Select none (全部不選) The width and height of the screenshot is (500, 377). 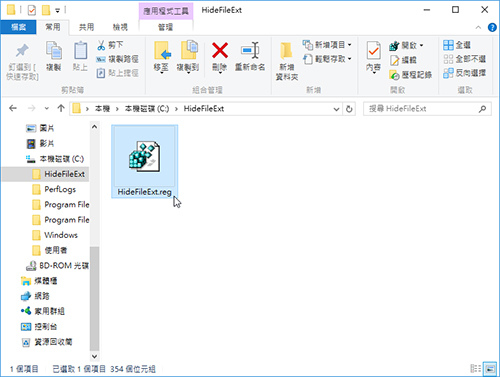(464, 59)
